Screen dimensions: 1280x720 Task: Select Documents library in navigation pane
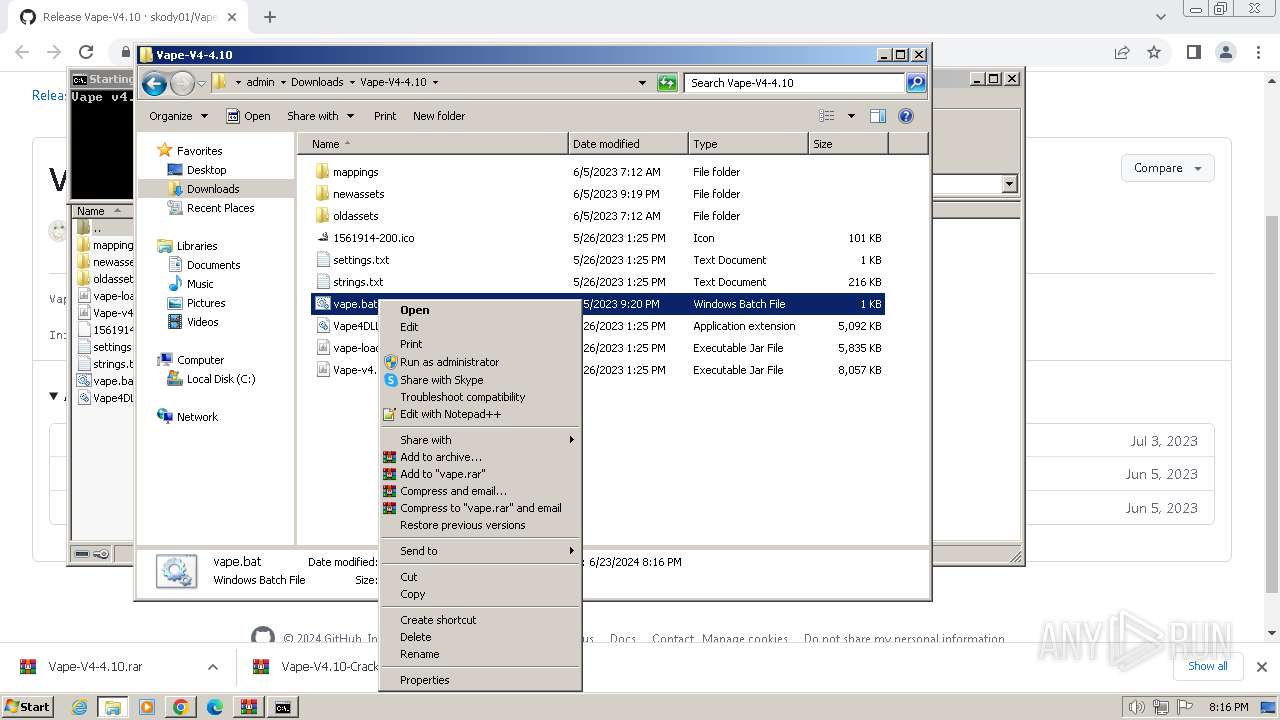pos(213,265)
